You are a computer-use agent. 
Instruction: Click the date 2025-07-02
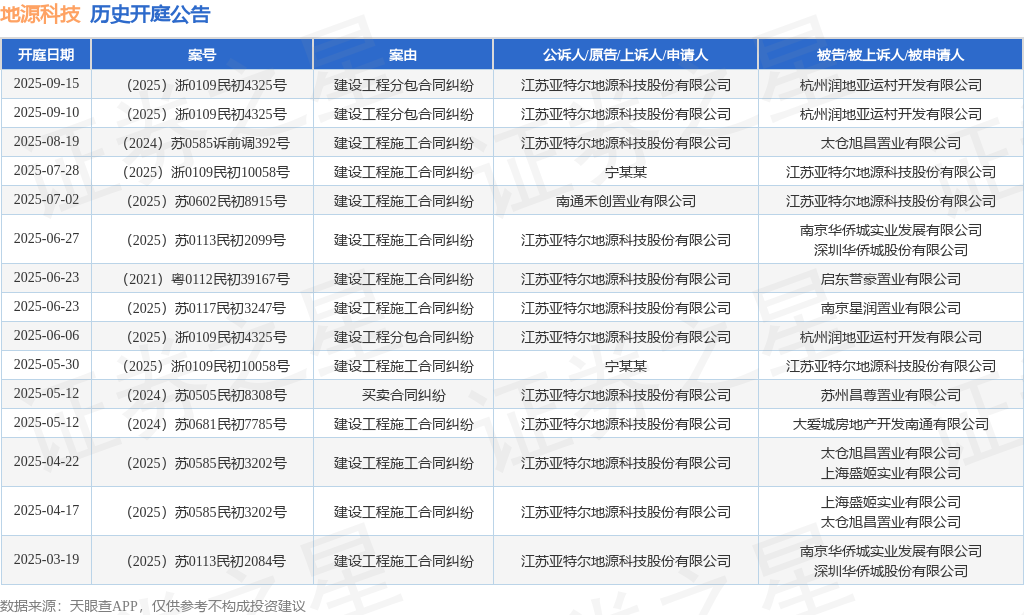coord(46,199)
